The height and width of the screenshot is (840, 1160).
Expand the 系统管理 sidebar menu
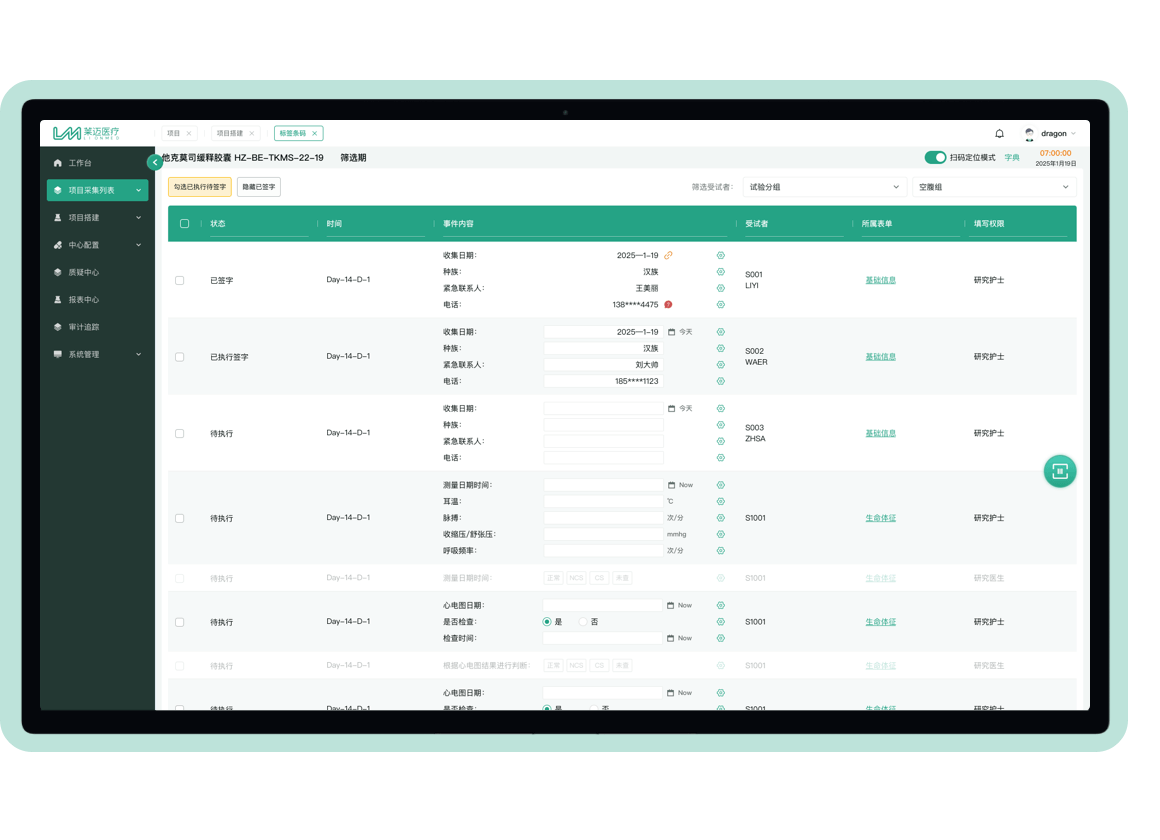pyautogui.click(x=97, y=354)
